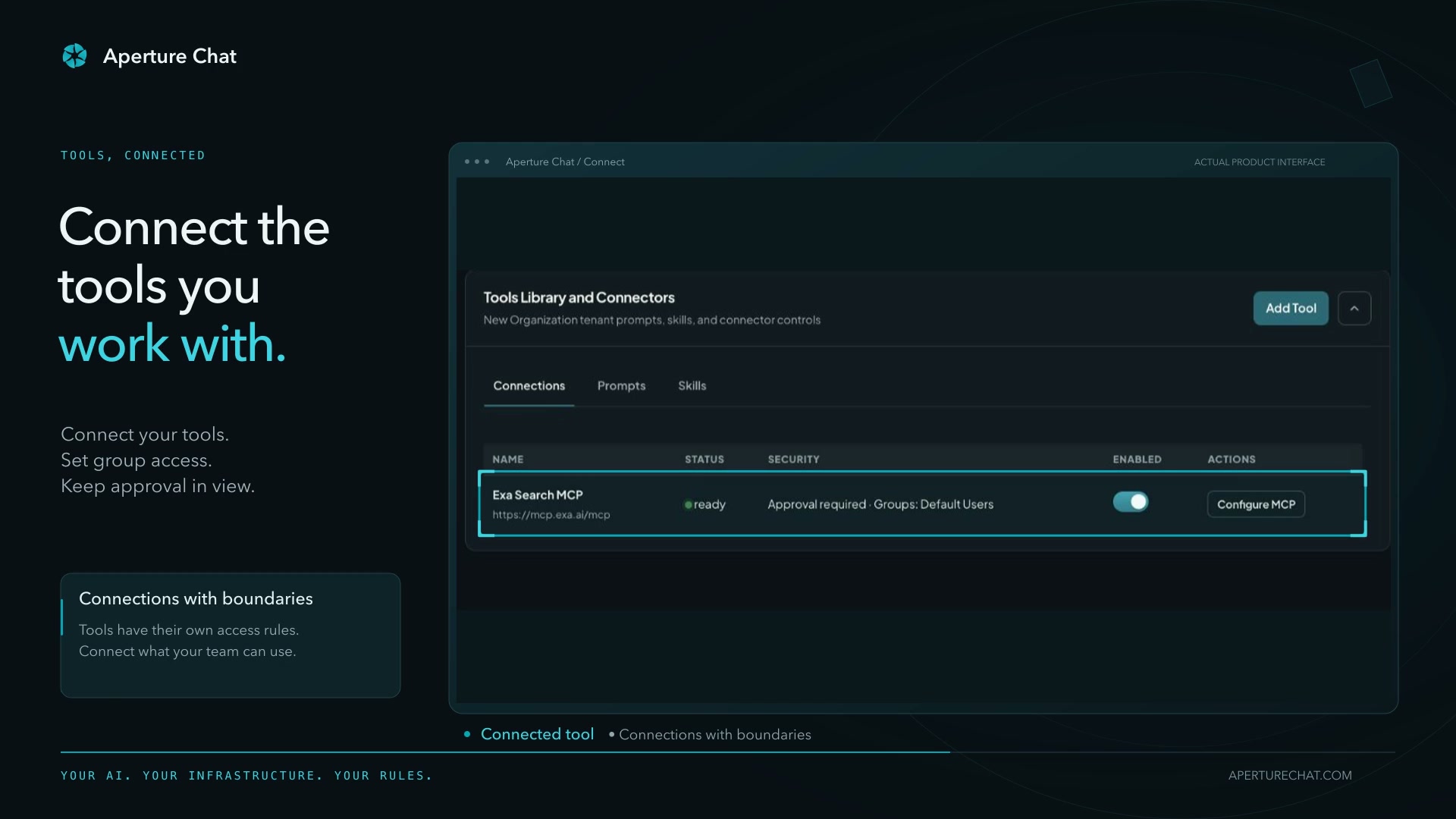The image size is (1456, 819).
Task: Open the Prompts tab
Action: pyautogui.click(x=622, y=386)
